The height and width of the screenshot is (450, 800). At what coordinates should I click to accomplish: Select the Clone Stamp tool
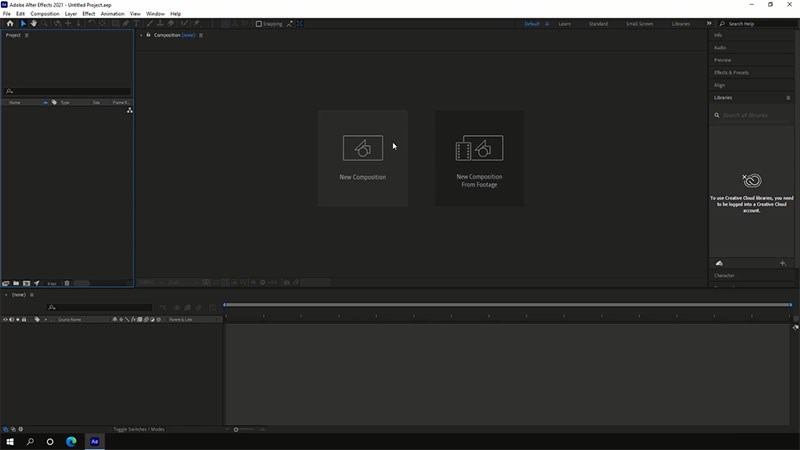point(160,23)
